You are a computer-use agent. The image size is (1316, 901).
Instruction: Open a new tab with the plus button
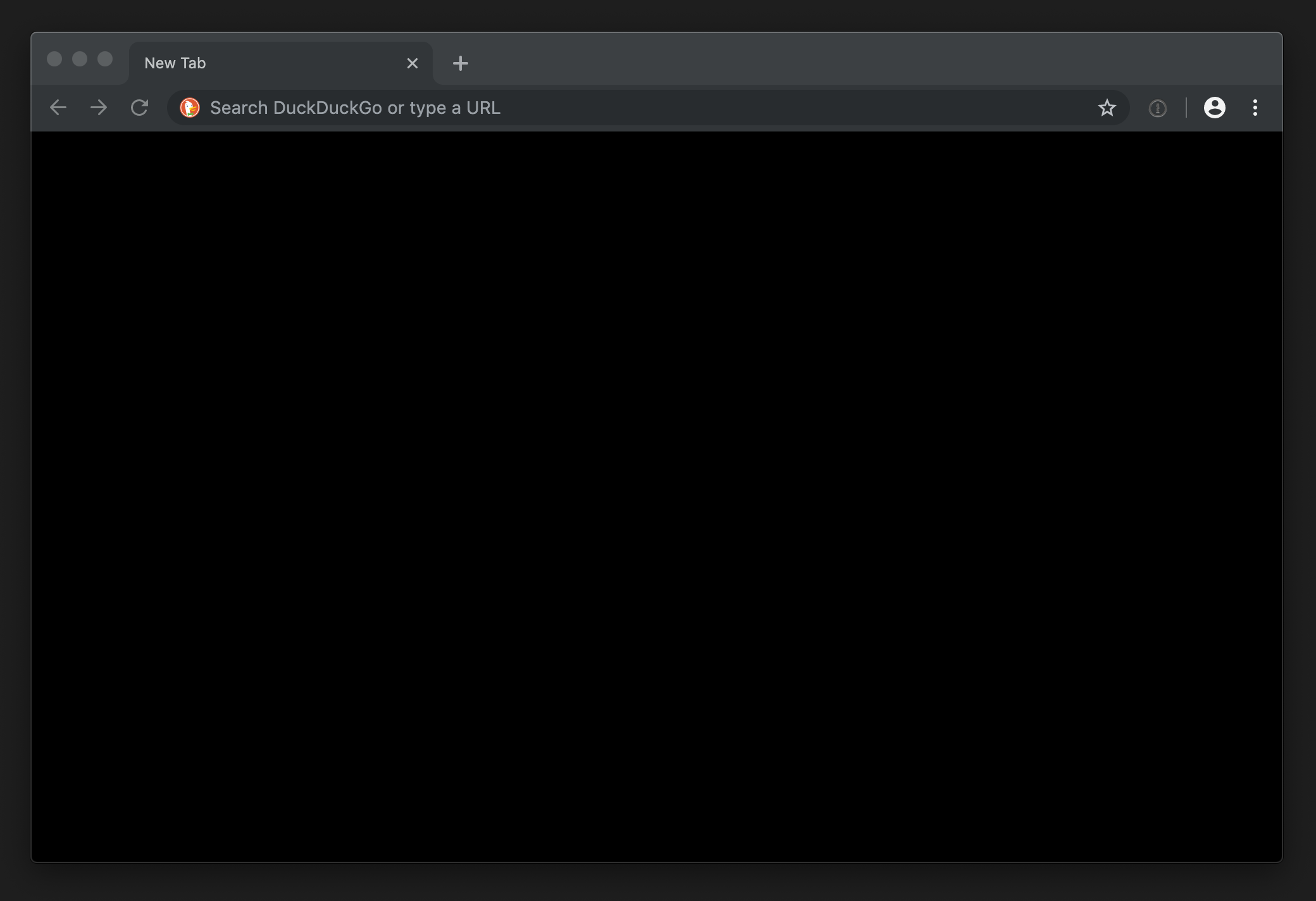click(461, 63)
